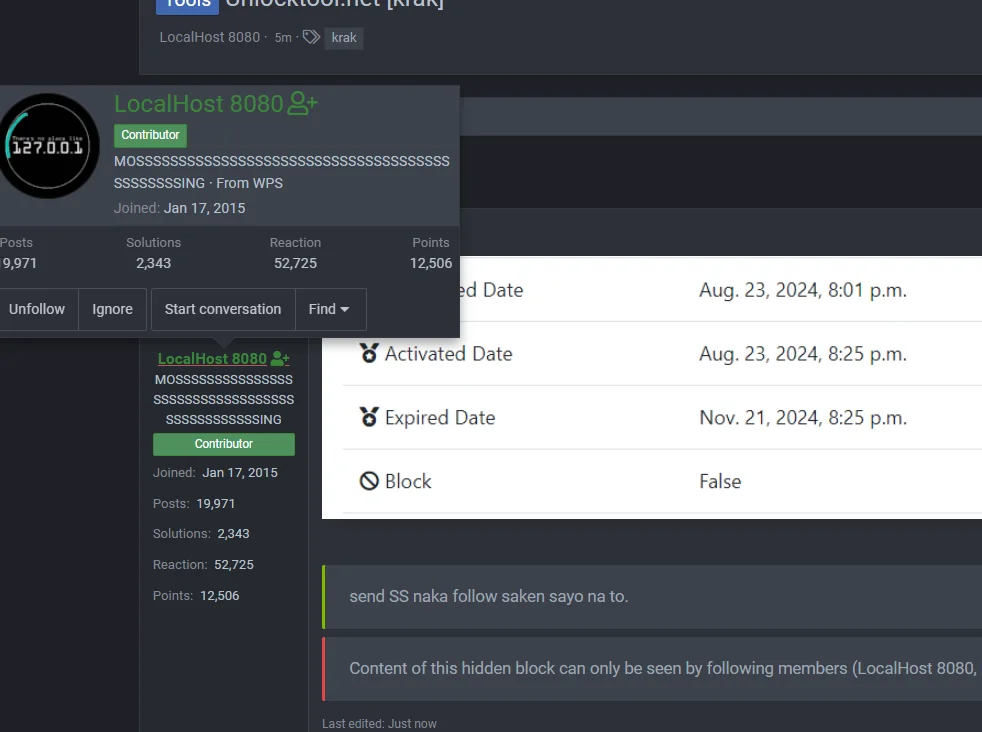Image resolution: width=982 pixels, height=732 pixels.
Task: Click 'From WPS' location in popup
Action: click(249, 183)
